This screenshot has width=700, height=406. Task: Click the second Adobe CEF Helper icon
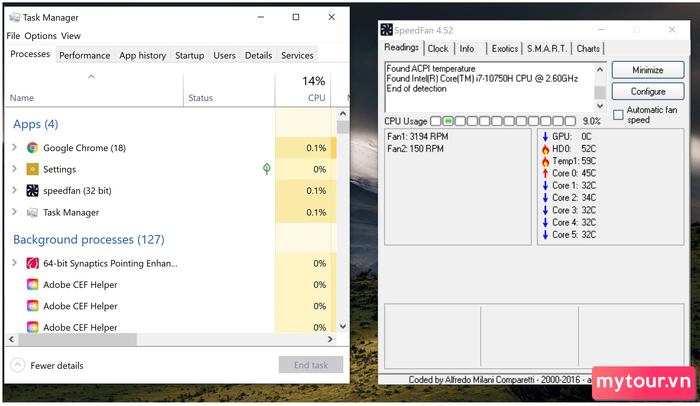[x=32, y=306]
